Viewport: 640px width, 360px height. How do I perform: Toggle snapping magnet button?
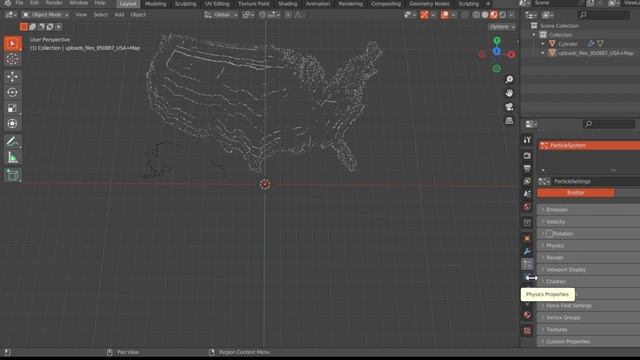(x=263, y=15)
